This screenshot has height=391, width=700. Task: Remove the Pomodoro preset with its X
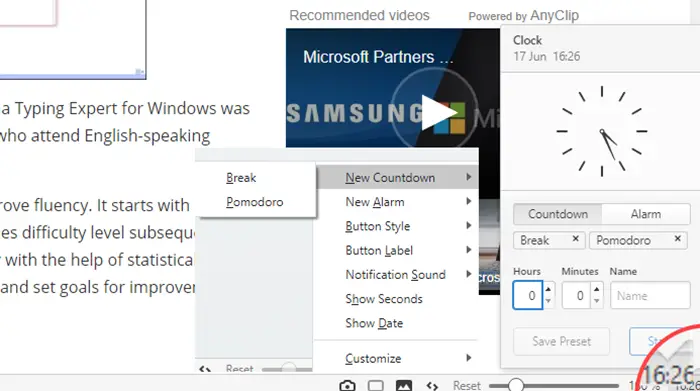pos(677,239)
